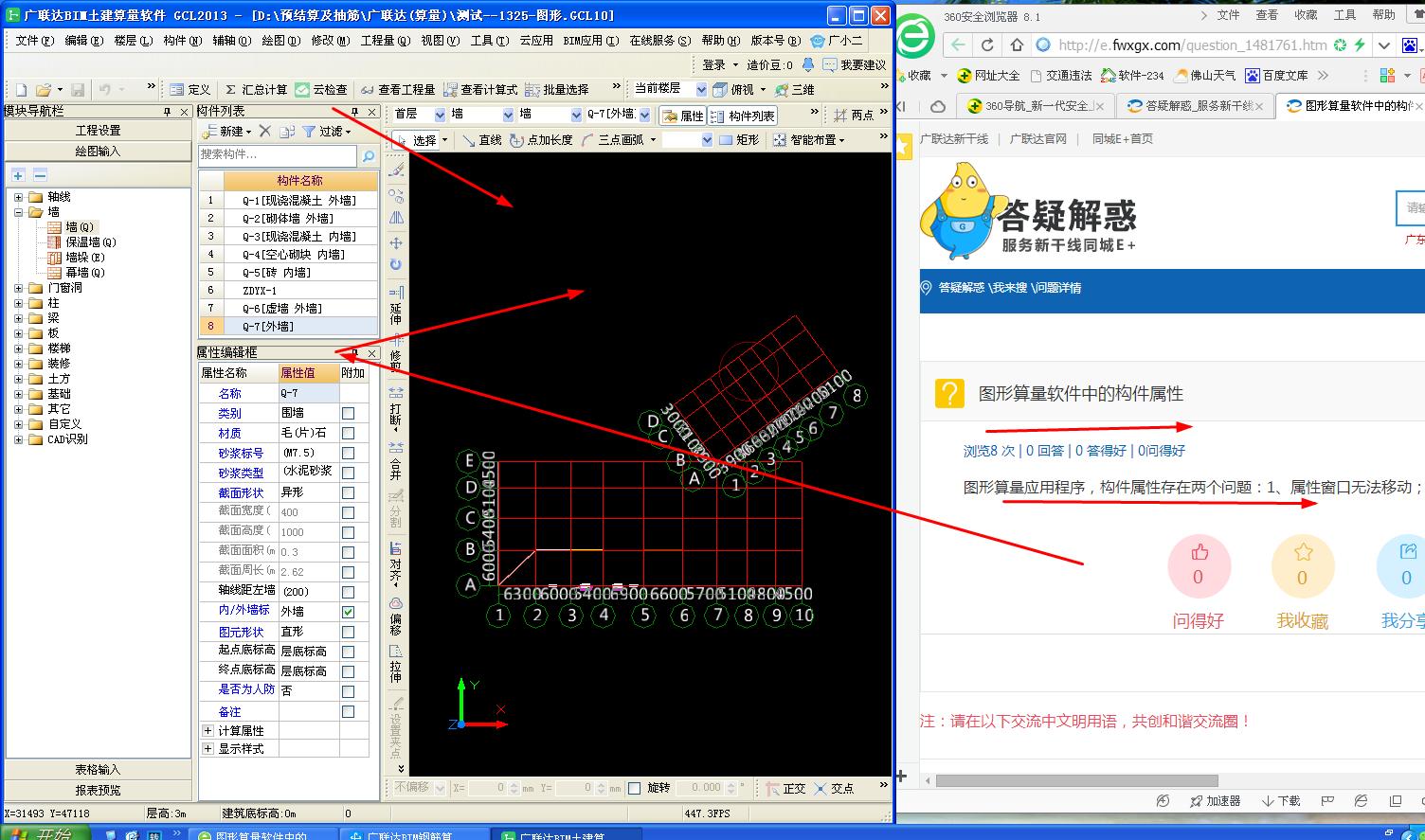Open the BIM应用(I) menu
Viewport: 1425px width, 840px height.
pyautogui.click(x=590, y=41)
